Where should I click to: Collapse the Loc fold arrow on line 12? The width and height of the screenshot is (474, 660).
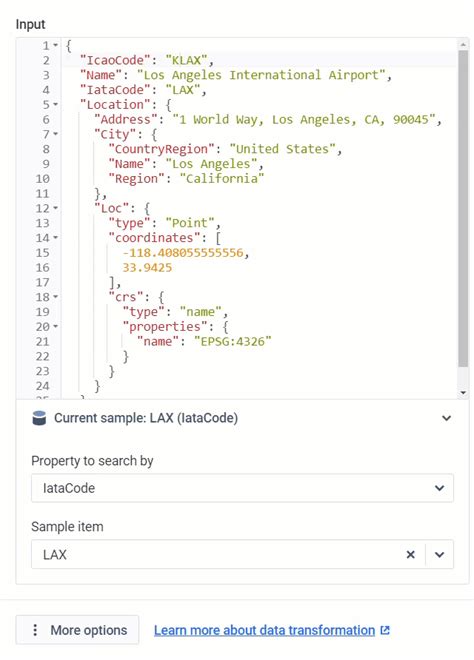click(55, 208)
